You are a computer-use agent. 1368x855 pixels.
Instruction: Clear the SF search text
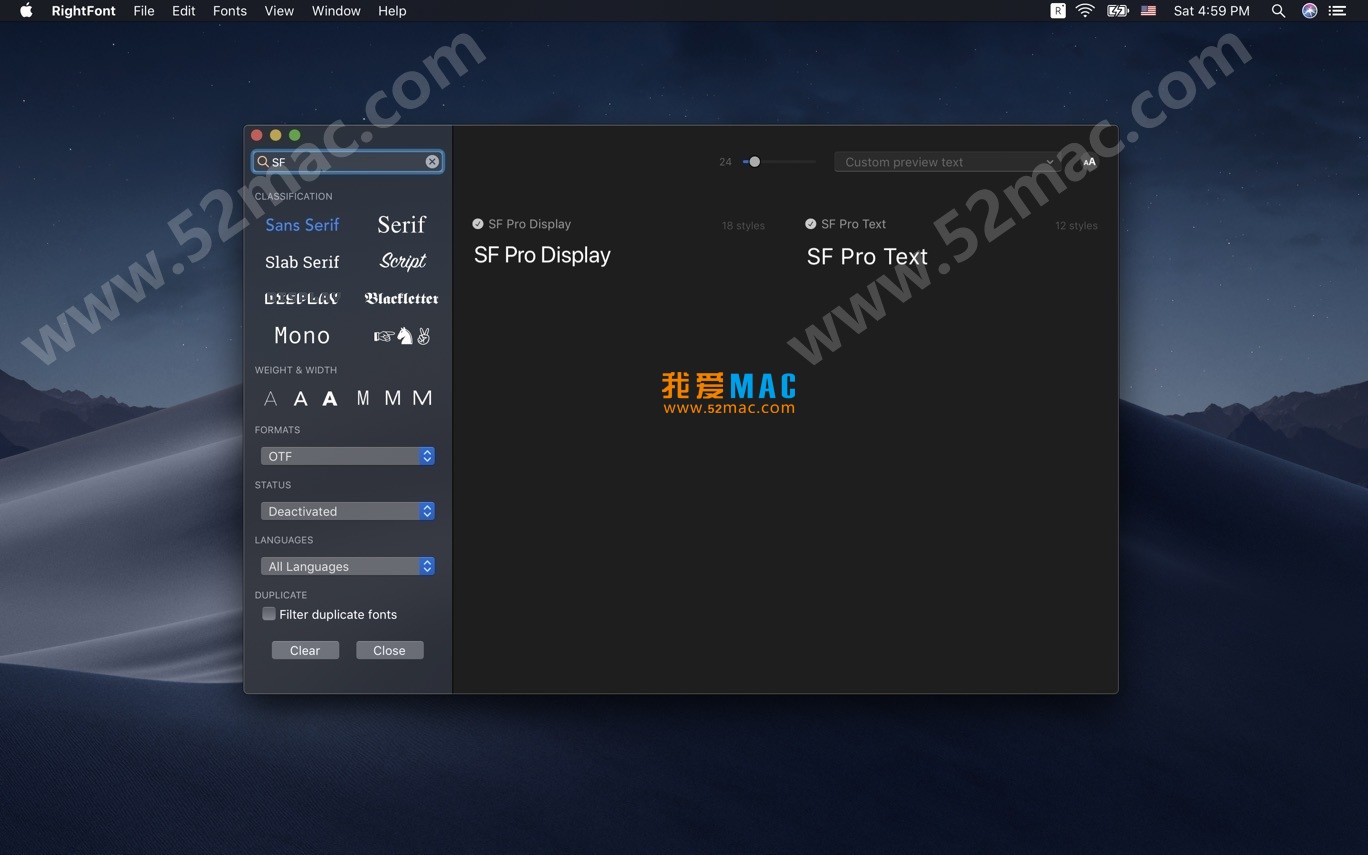click(432, 162)
